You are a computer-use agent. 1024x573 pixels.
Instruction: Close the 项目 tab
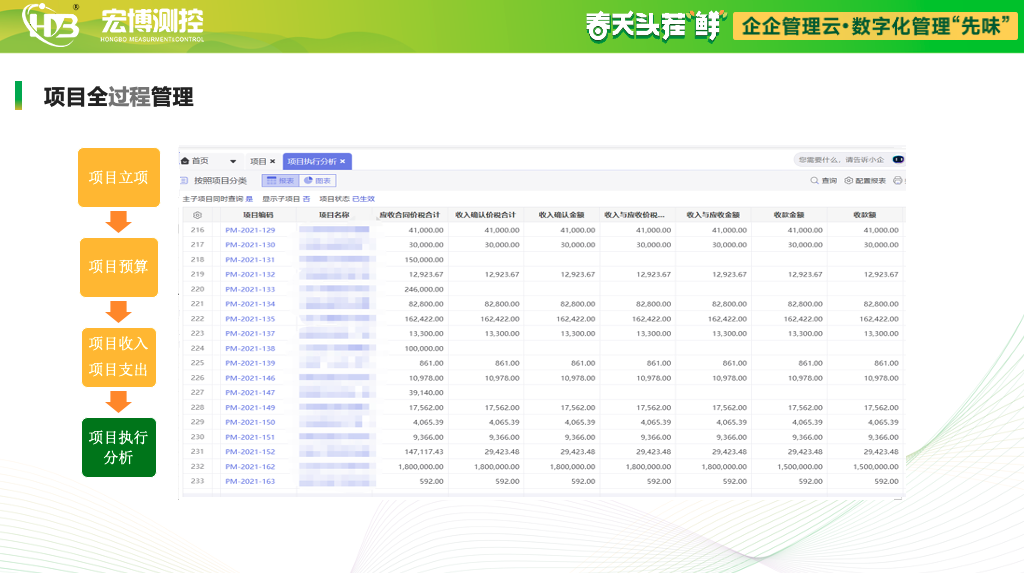tap(272, 161)
